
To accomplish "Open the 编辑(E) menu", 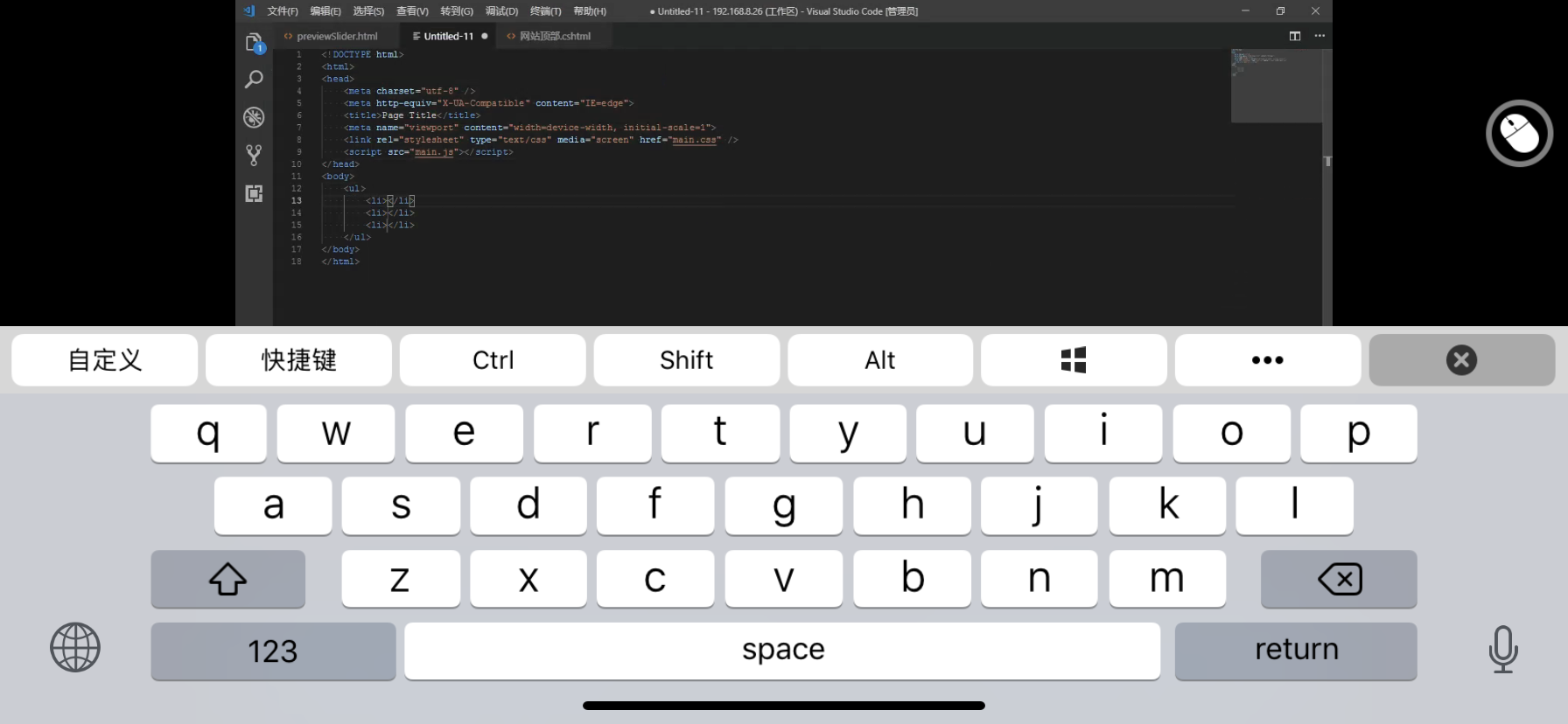I will (325, 11).
